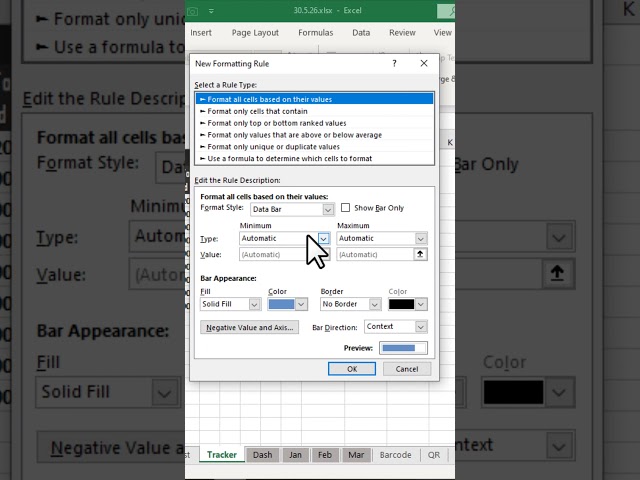Open the blue fill Color dropdown arrow
This screenshot has height=480, width=640.
(301, 304)
